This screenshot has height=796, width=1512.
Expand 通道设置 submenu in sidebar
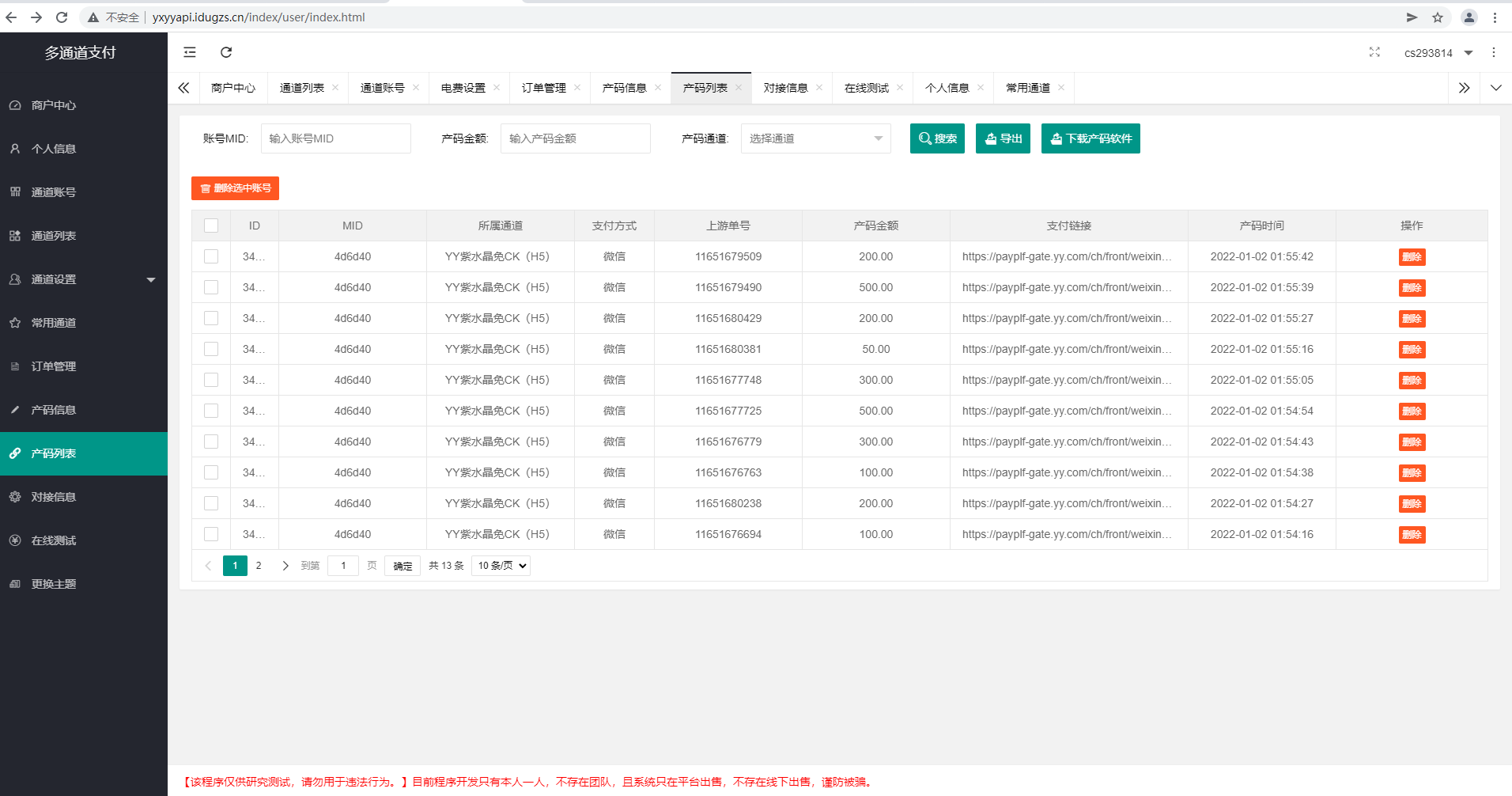(x=83, y=279)
